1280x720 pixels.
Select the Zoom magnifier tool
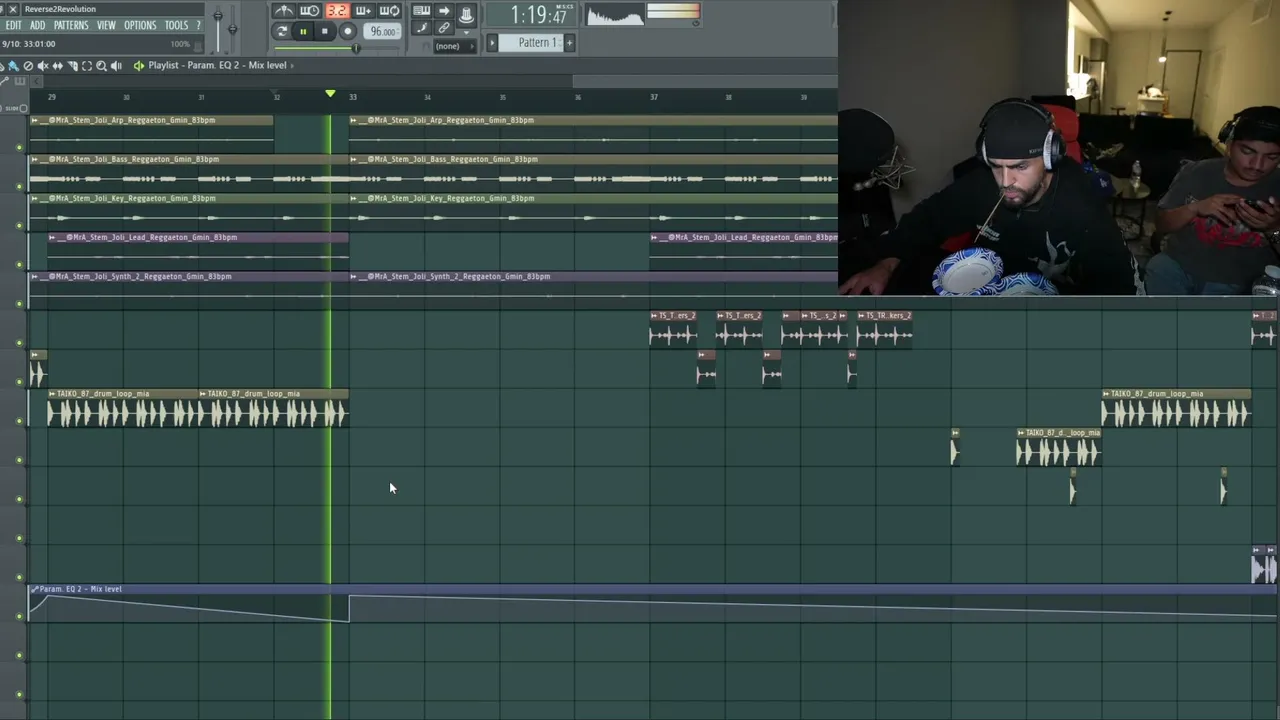pyautogui.click(x=101, y=66)
